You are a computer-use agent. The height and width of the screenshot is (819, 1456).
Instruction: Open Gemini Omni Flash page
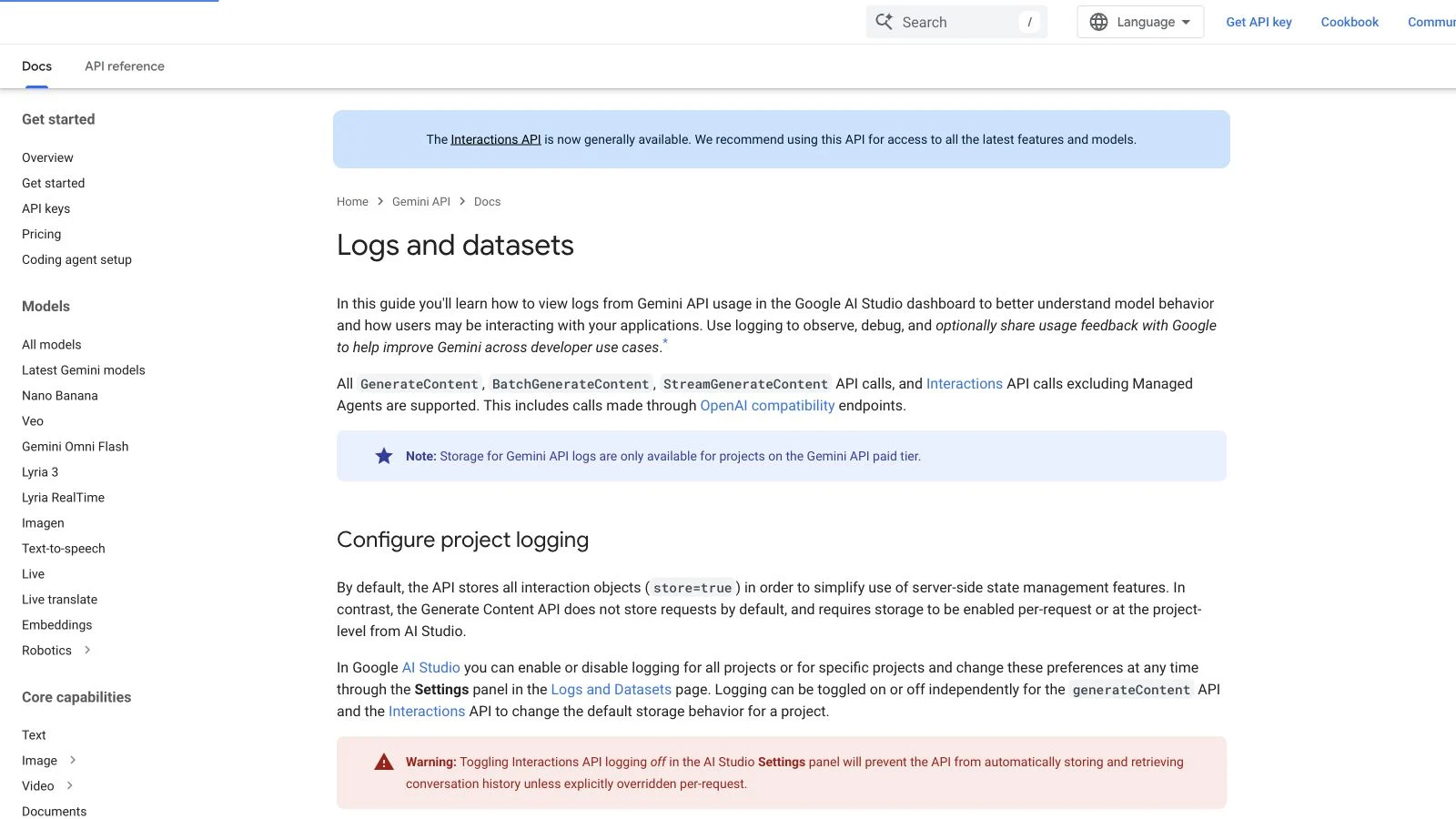click(75, 447)
